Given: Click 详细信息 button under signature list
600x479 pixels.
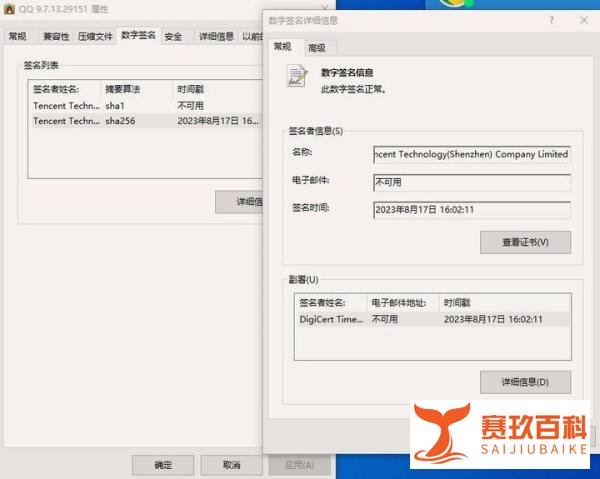Looking at the screenshot, I should (239, 202).
